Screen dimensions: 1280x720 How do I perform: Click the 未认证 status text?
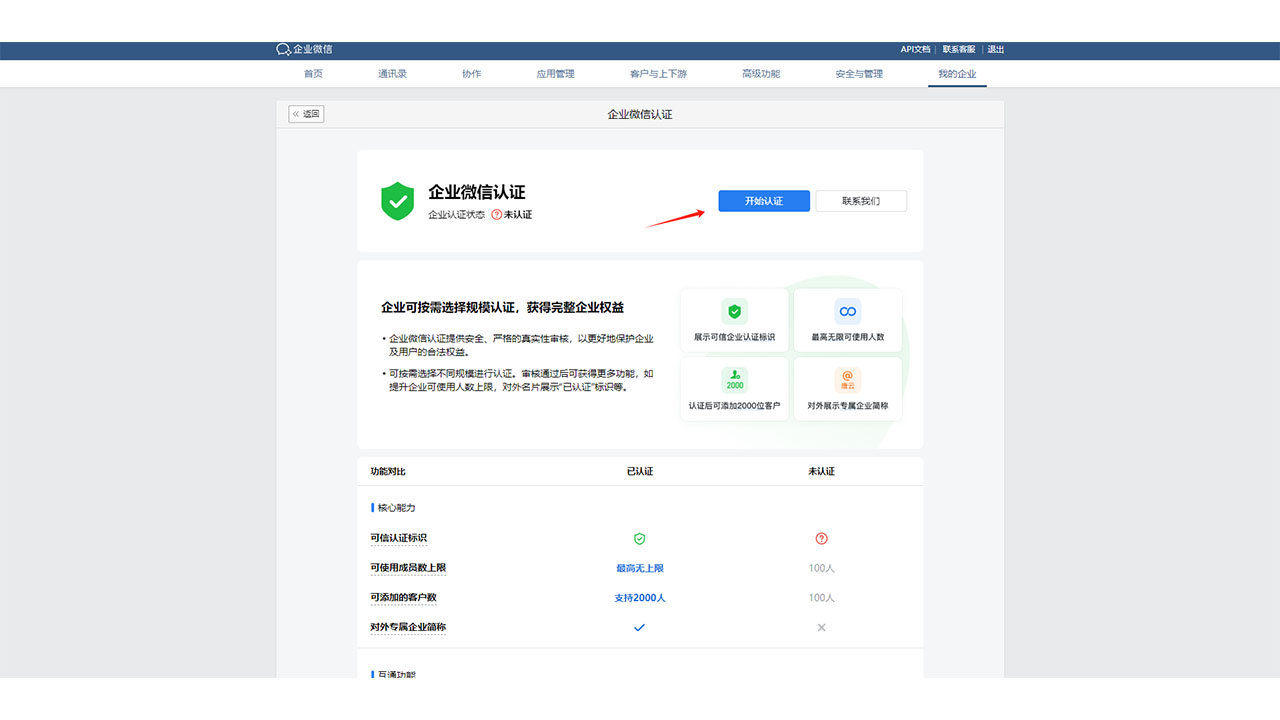tap(518, 214)
